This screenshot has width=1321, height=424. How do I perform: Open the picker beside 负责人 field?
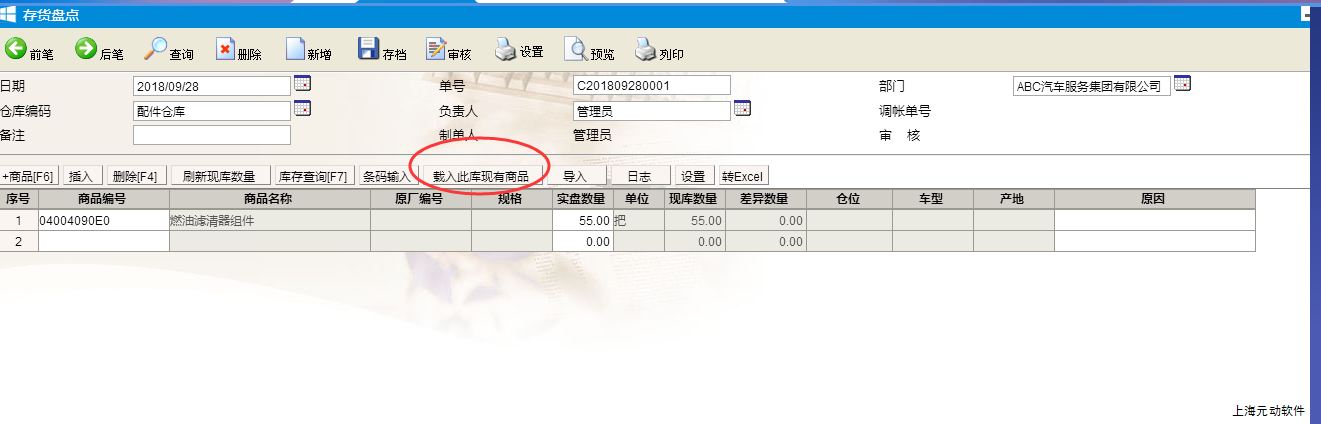click(x=742, y=109)
